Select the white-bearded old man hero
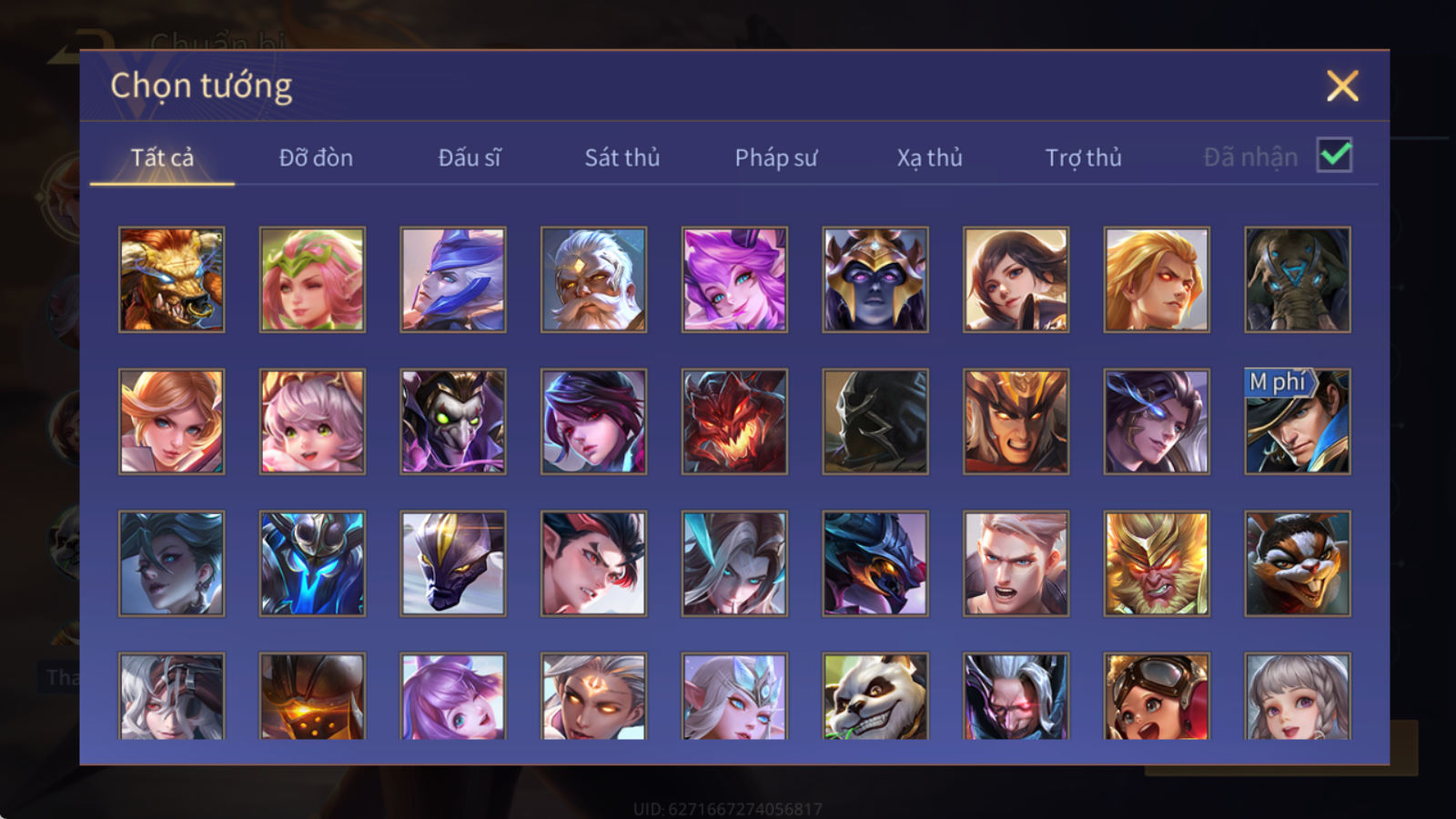Viewport: 1456px width, 819px height. 594,279
